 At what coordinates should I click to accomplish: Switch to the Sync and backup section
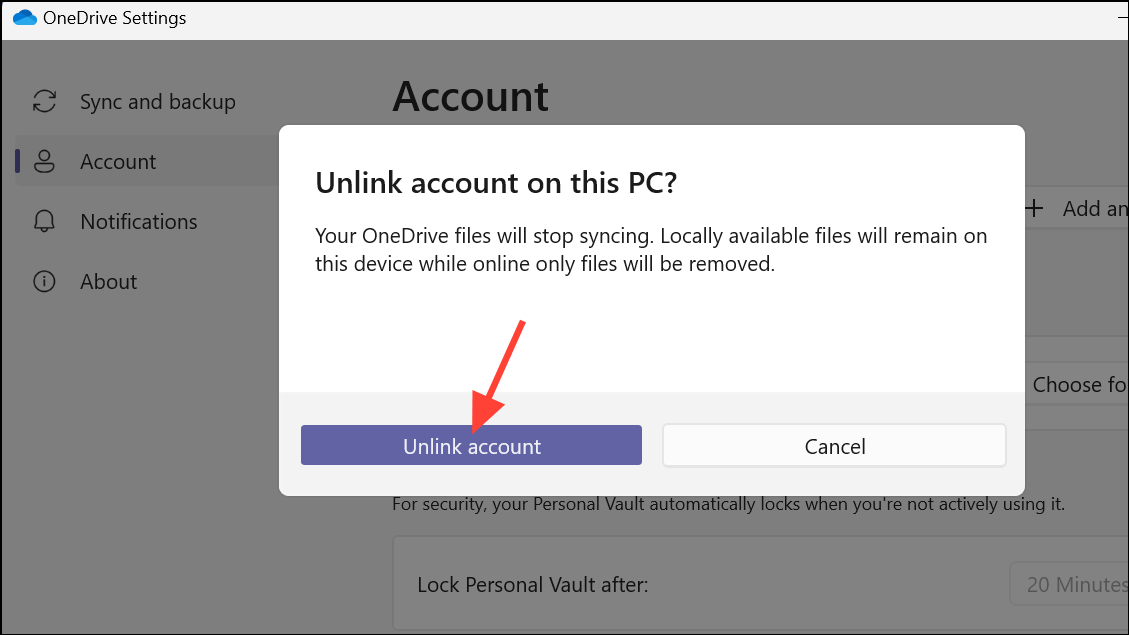click(157, 101)
